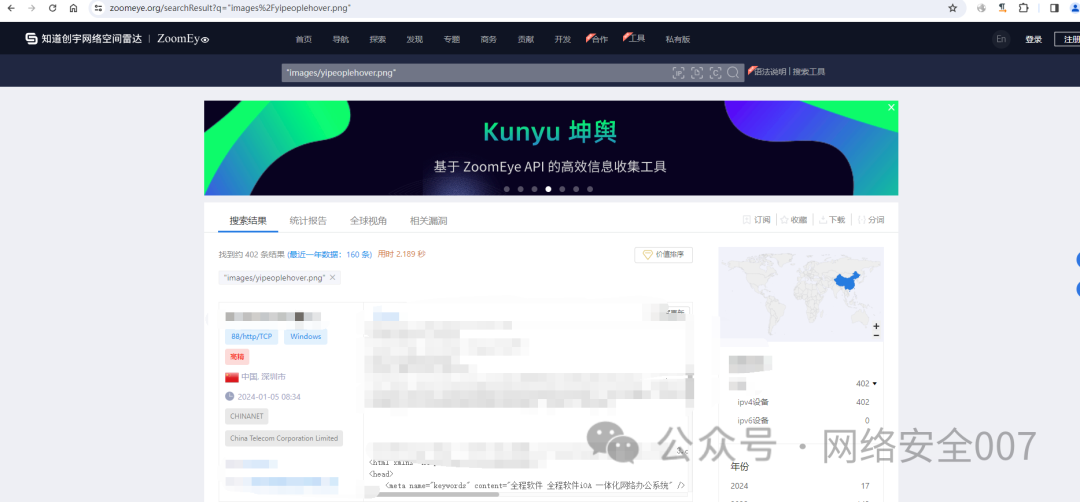Click the second scan icon in search box
Viewport: 1080px width, 502px height.
point(697,72)
